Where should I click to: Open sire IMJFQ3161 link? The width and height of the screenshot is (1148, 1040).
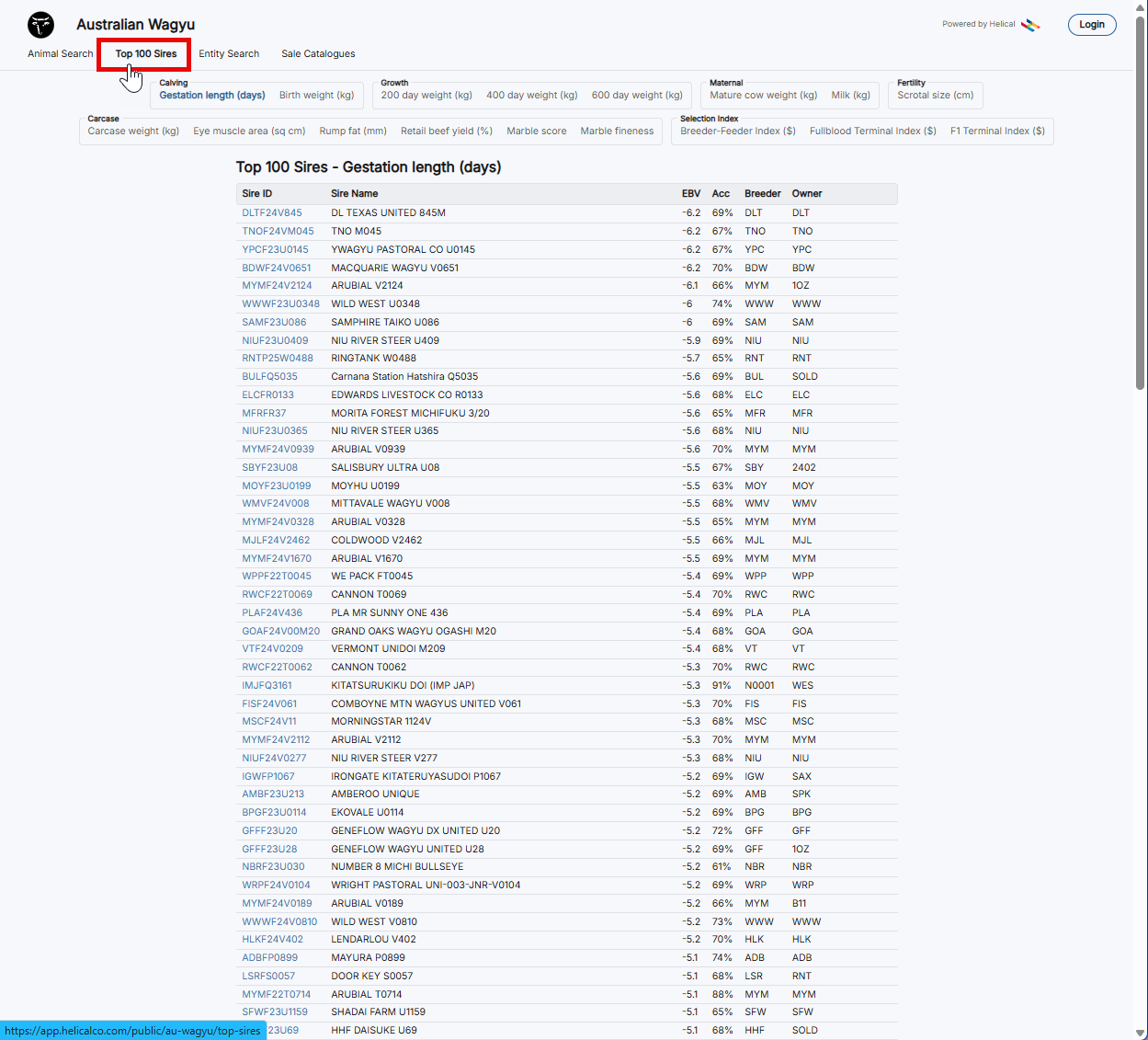coord(267,686)
